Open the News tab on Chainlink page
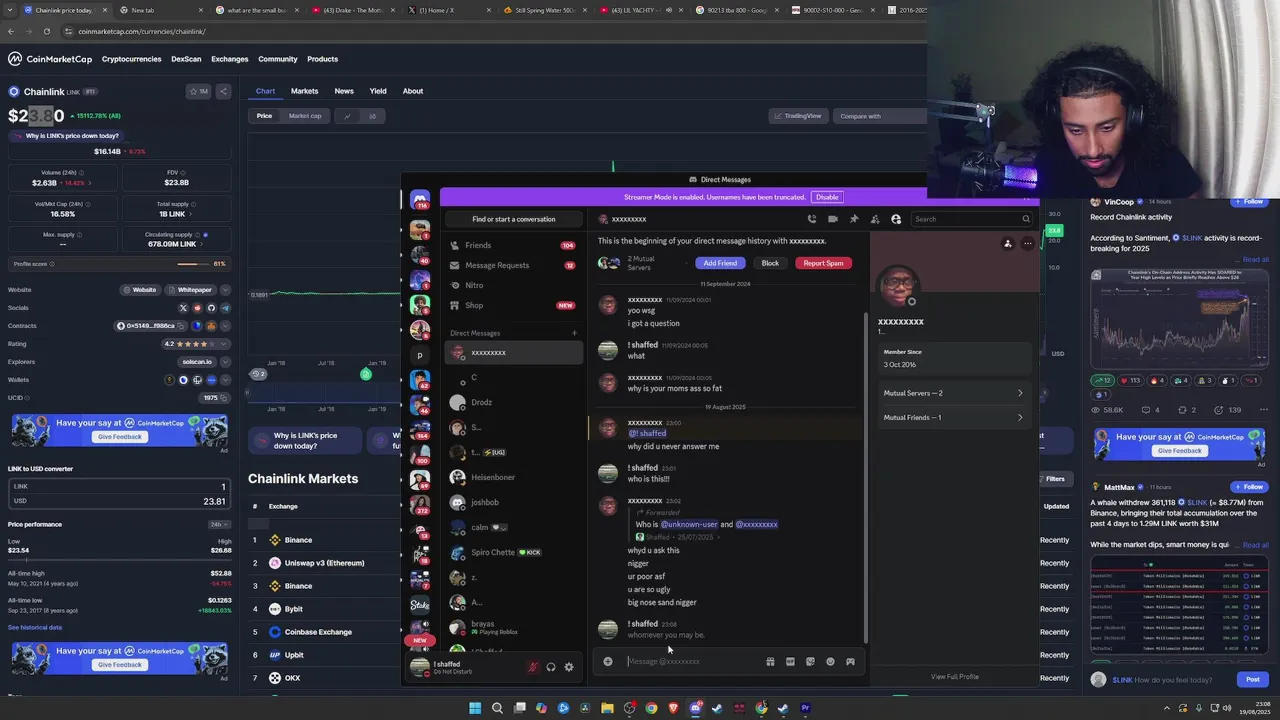 pos(343,91)
